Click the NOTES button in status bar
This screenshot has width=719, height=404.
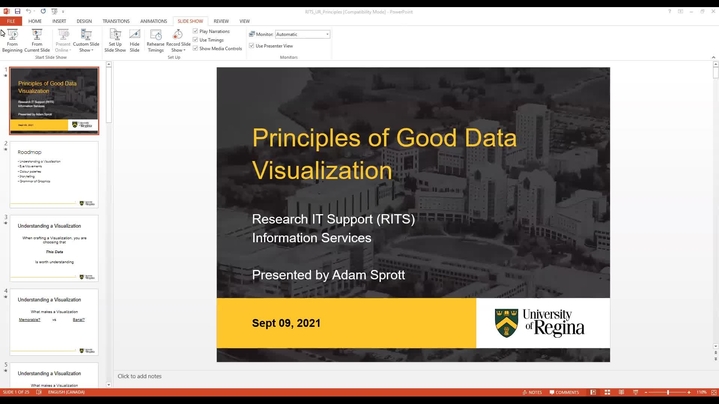click(x=533, y=392)
